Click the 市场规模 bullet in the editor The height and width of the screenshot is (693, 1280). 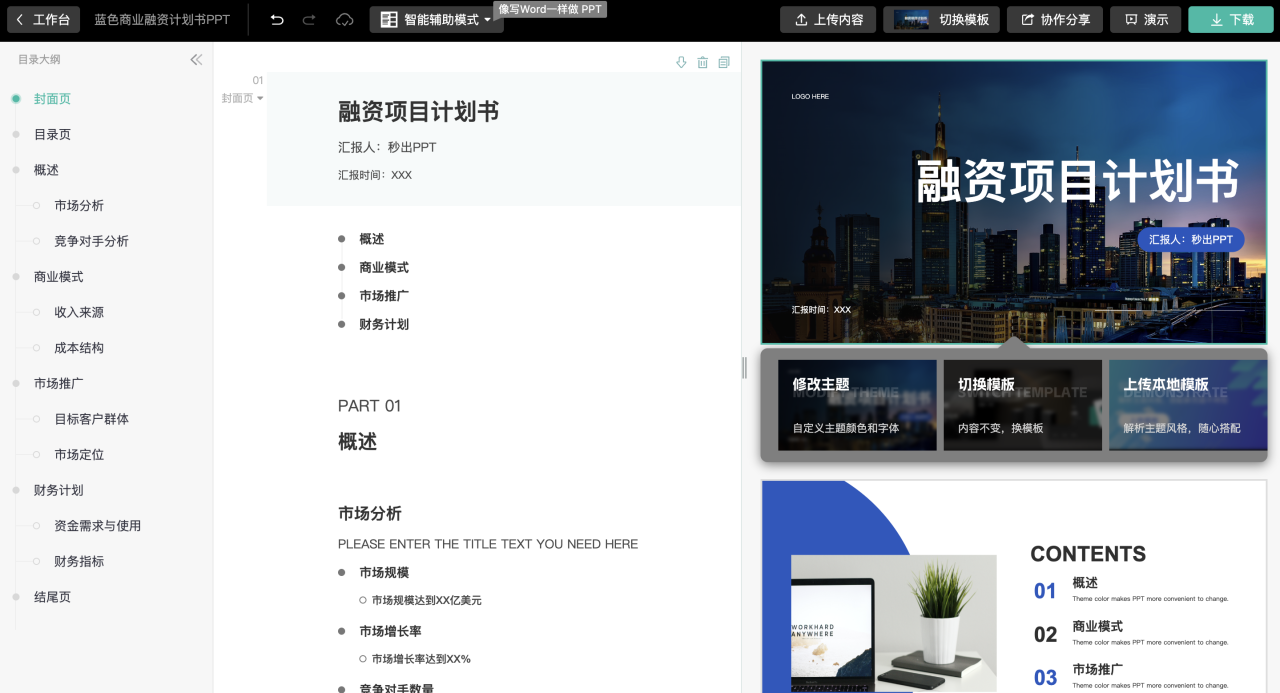384,573
